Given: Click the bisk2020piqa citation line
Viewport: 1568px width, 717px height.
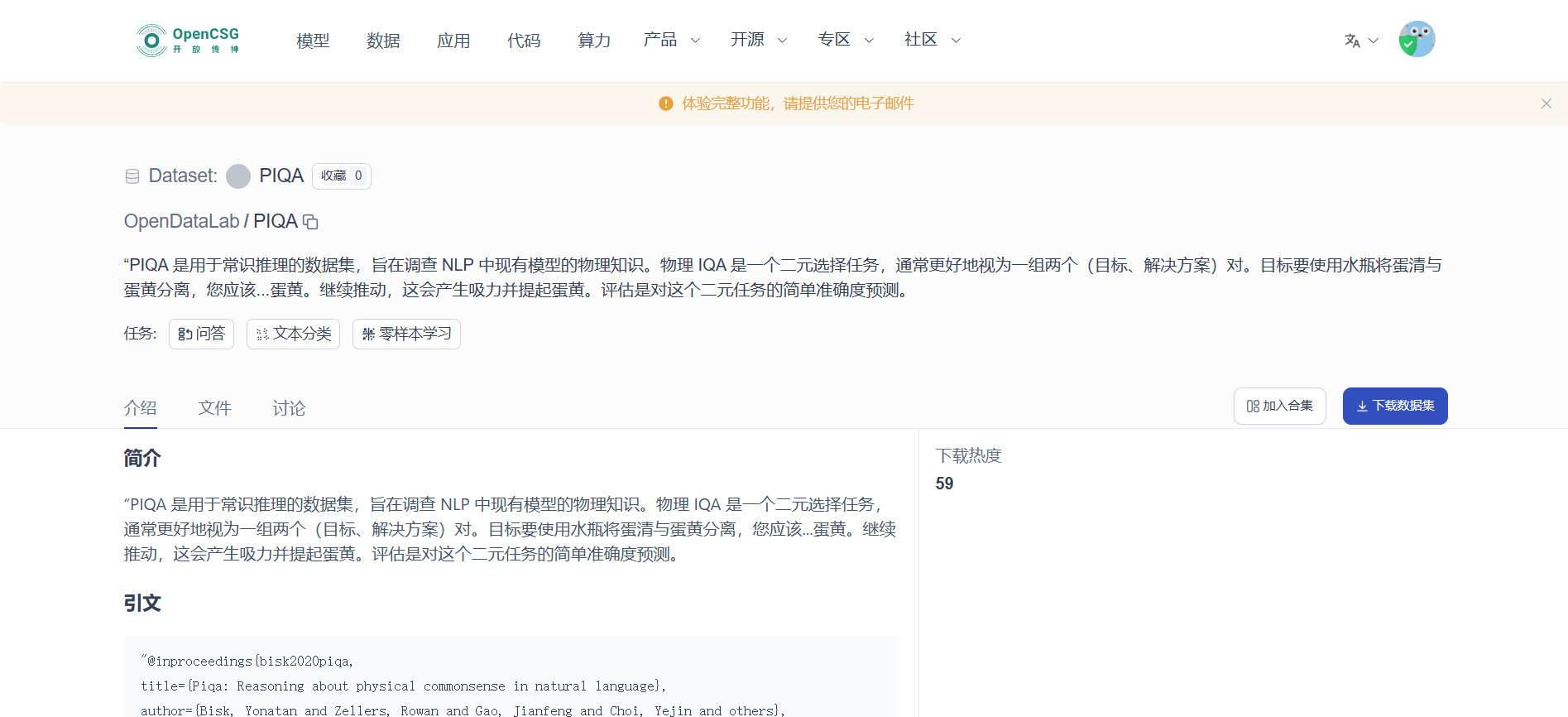Looking at the screenshot, I should [x=247, y=661].
